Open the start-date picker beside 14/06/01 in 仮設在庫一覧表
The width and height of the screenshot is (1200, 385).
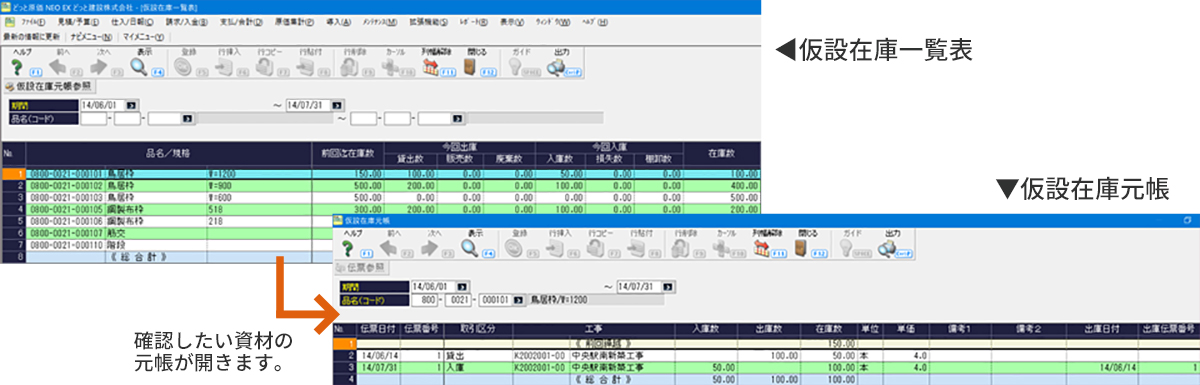(132, 104)
